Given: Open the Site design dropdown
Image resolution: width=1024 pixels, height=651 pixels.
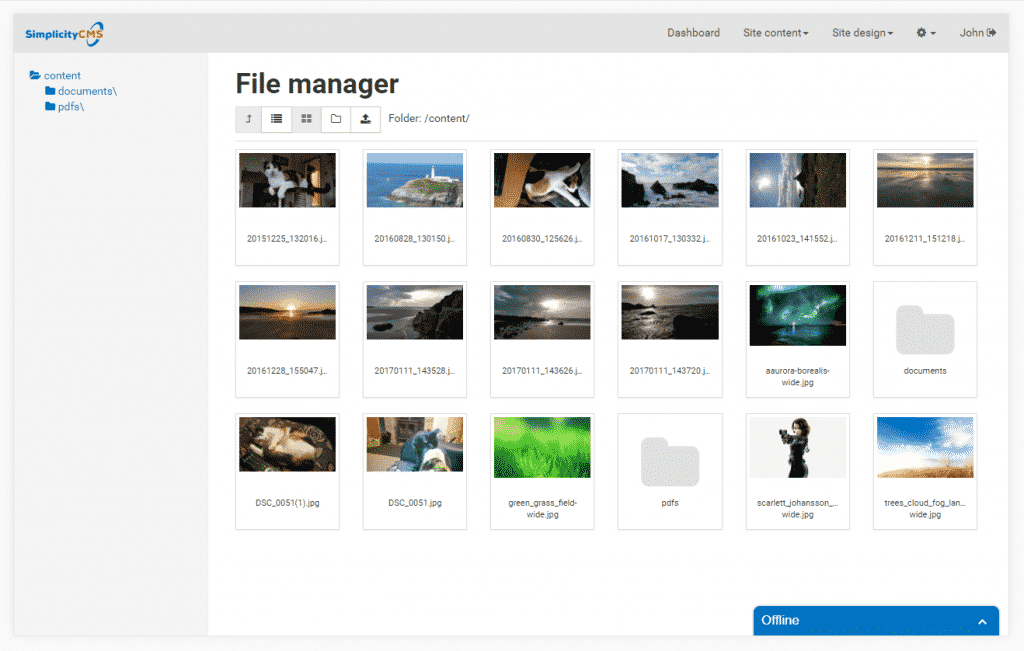Looking at the screenshot, I should tap(862, 32).
